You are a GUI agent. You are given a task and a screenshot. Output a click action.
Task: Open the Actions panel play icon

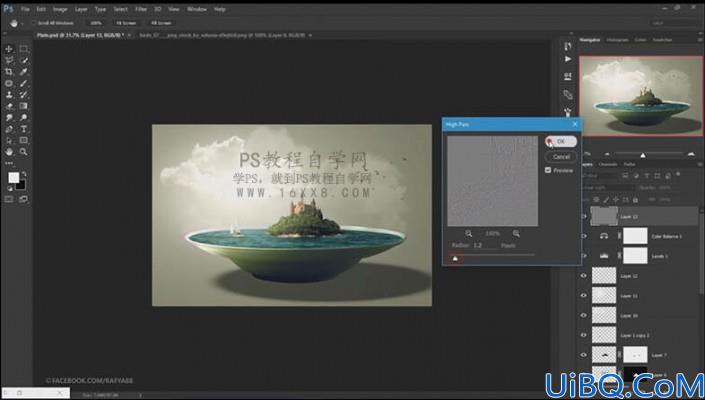click(x=568, y=59)
